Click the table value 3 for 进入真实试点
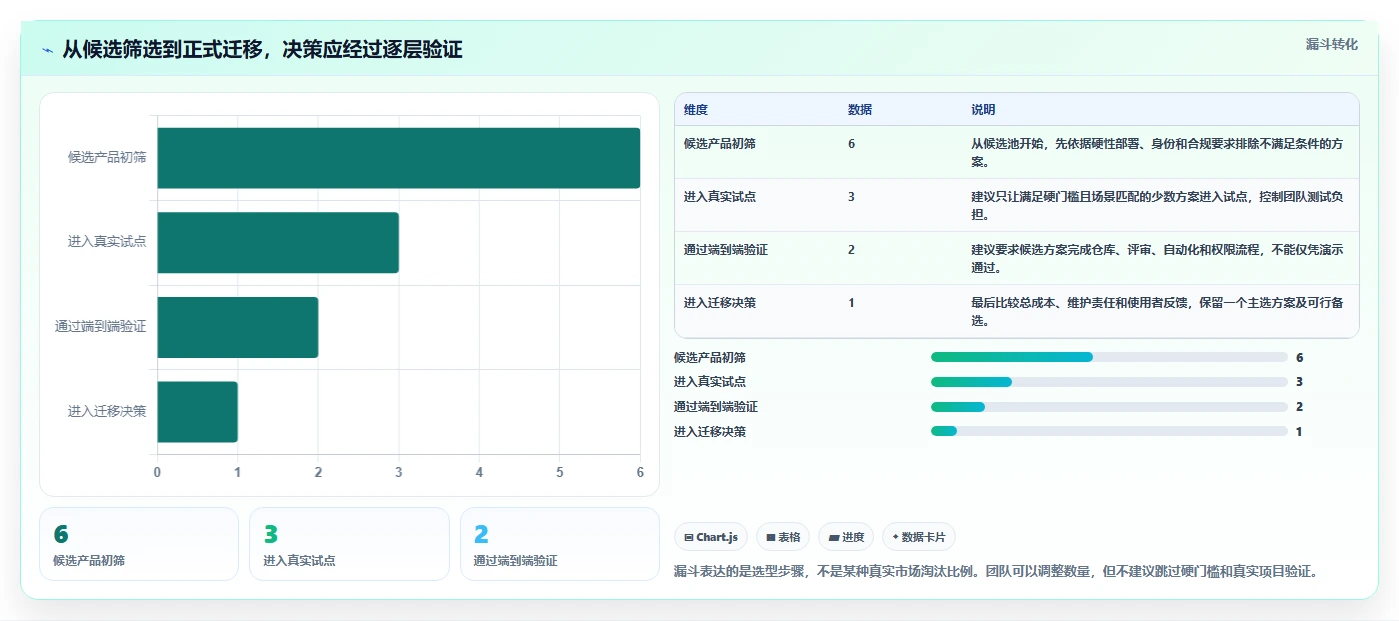The width and height of the screenshot is (1399, 621). click(852, 197)
